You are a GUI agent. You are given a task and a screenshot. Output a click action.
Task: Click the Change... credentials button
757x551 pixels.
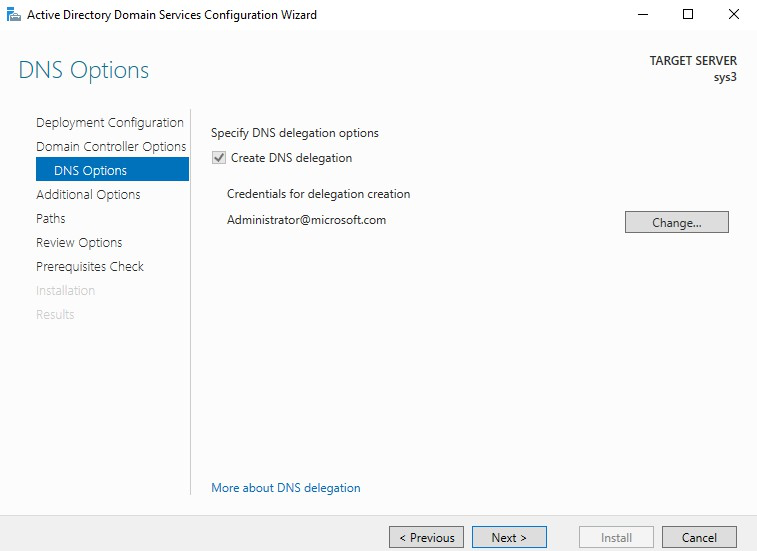pos(676,222)
